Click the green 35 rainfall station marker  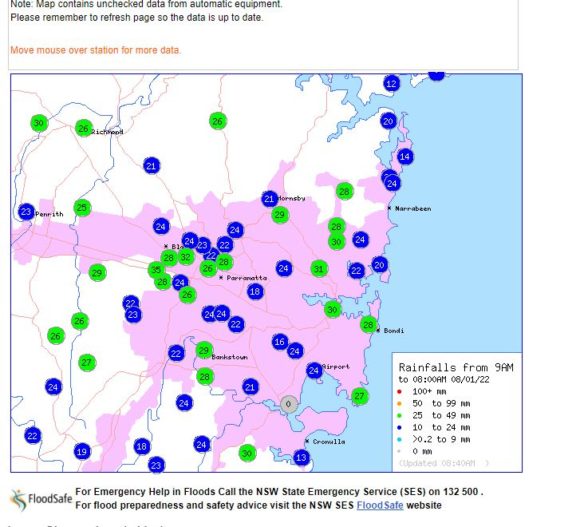(x=156, y=270)
